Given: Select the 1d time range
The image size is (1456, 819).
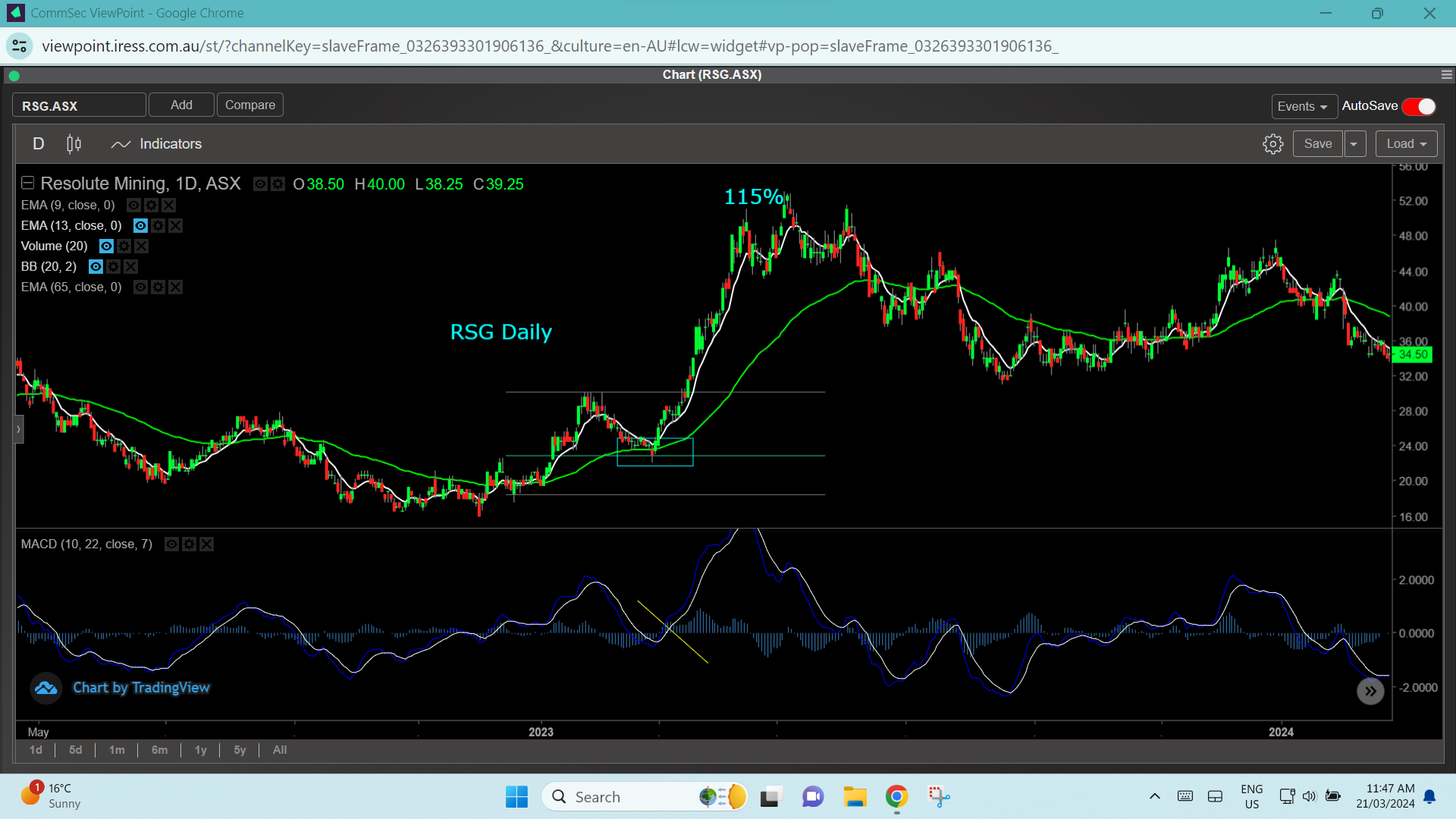Looking at the screenshot, I should pyautogui.click(x=36, y=750).
